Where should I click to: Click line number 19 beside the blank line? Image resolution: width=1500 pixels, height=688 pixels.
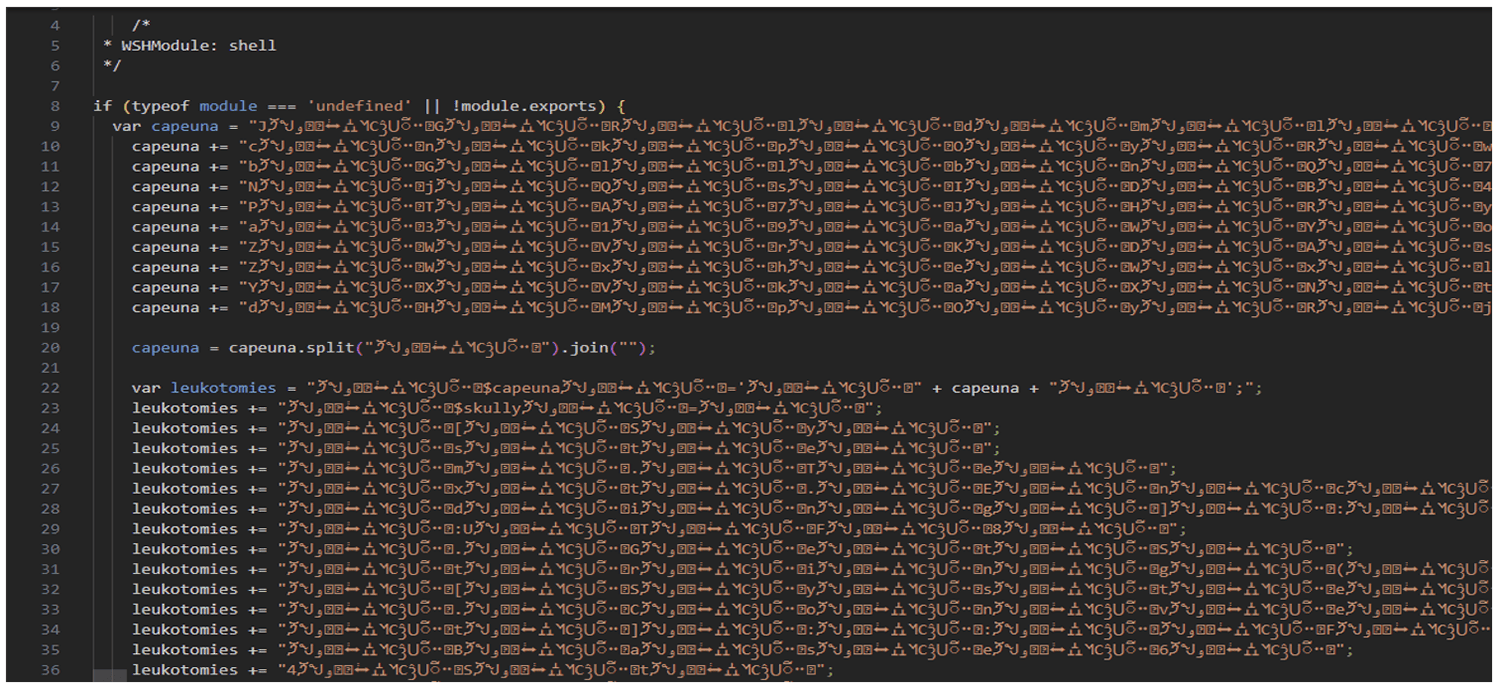pos(50,328)
